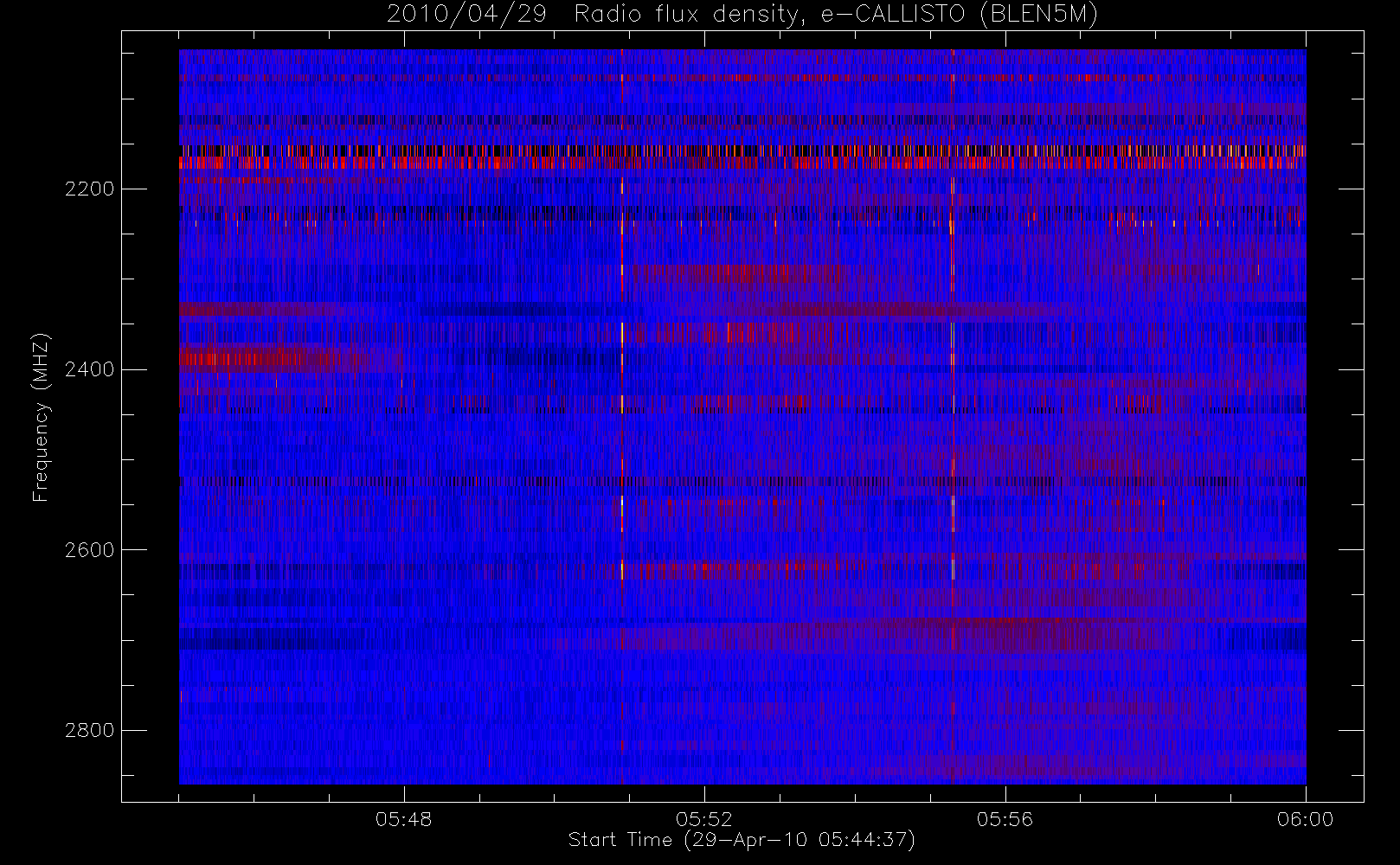
Task: Click the 2600 frequency tick label
Action: pos(89,550)
